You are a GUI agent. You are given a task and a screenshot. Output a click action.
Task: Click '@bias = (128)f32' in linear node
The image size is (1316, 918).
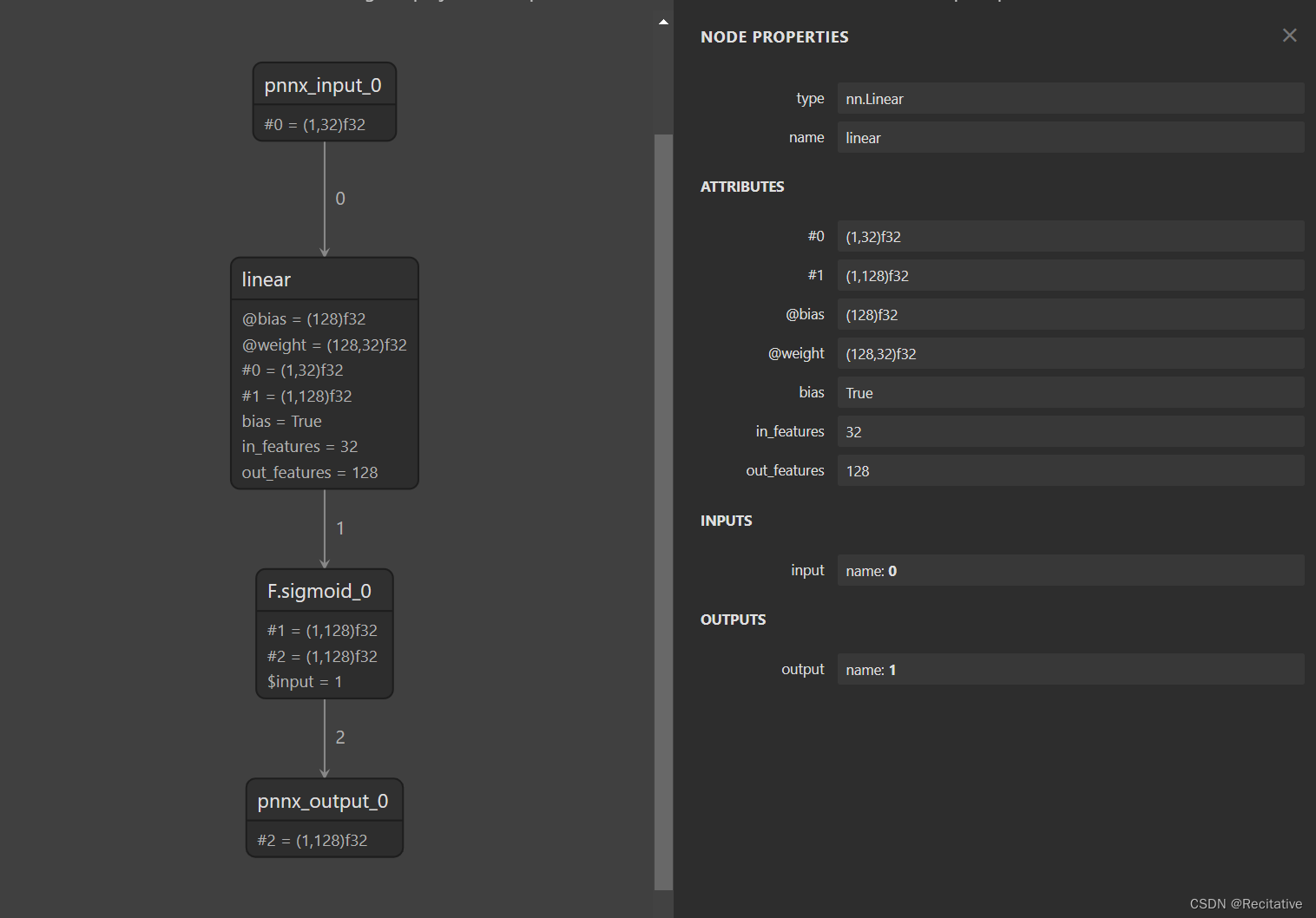(304, 319)
